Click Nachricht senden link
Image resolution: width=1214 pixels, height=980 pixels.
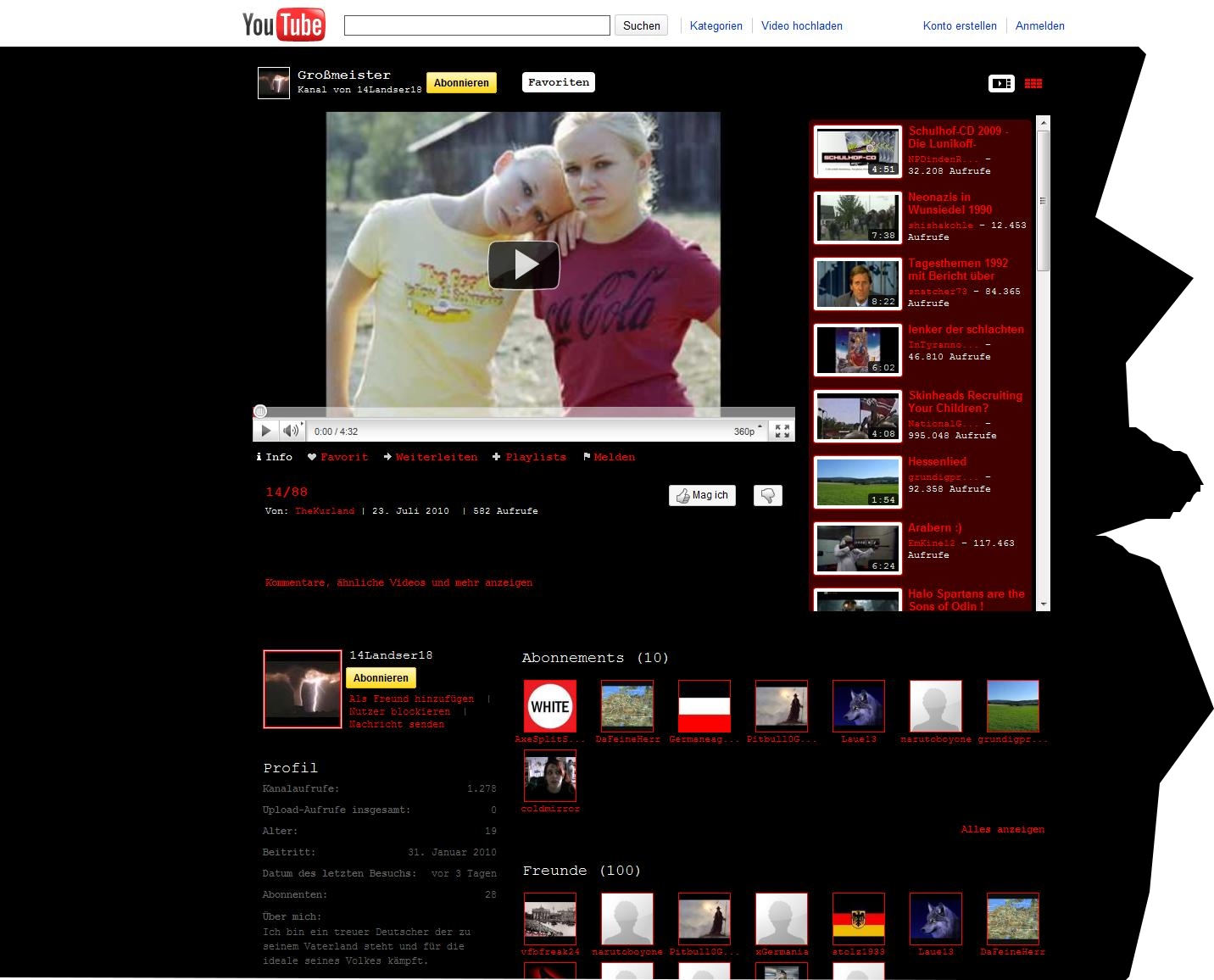(396, 725)
